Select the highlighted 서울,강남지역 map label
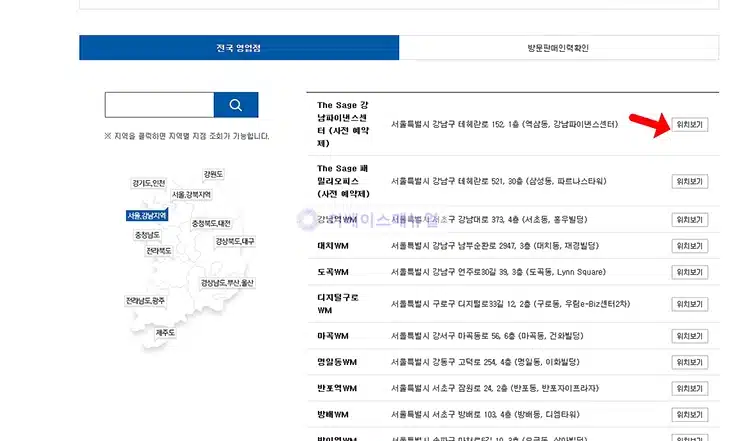This screenshot has height=441, width=730. pyautogui.click(x=147, y=215)
